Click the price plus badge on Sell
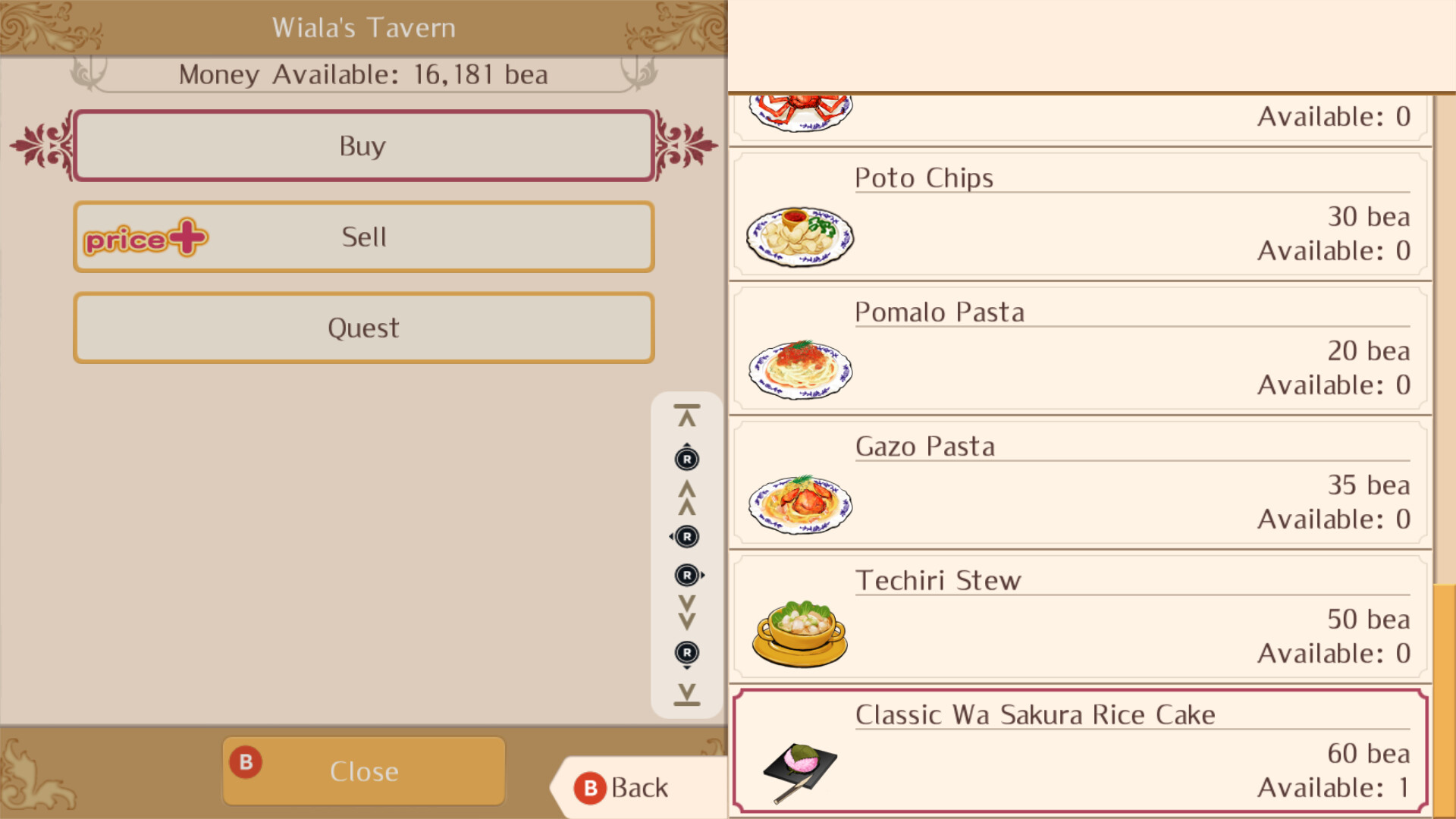This screenshot has width=1456, height=819. click(145, 238)
